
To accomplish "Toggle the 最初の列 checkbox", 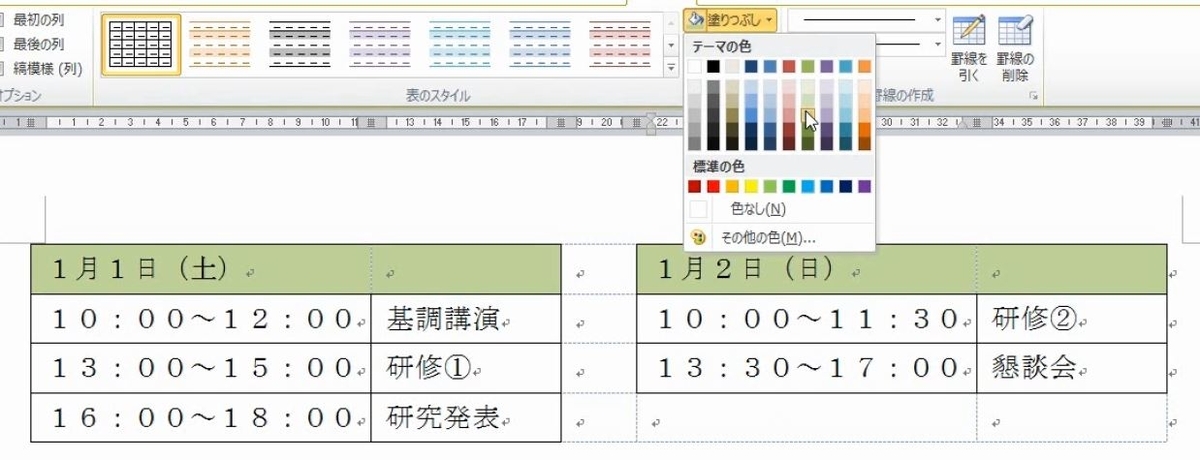I will [3, 18].
